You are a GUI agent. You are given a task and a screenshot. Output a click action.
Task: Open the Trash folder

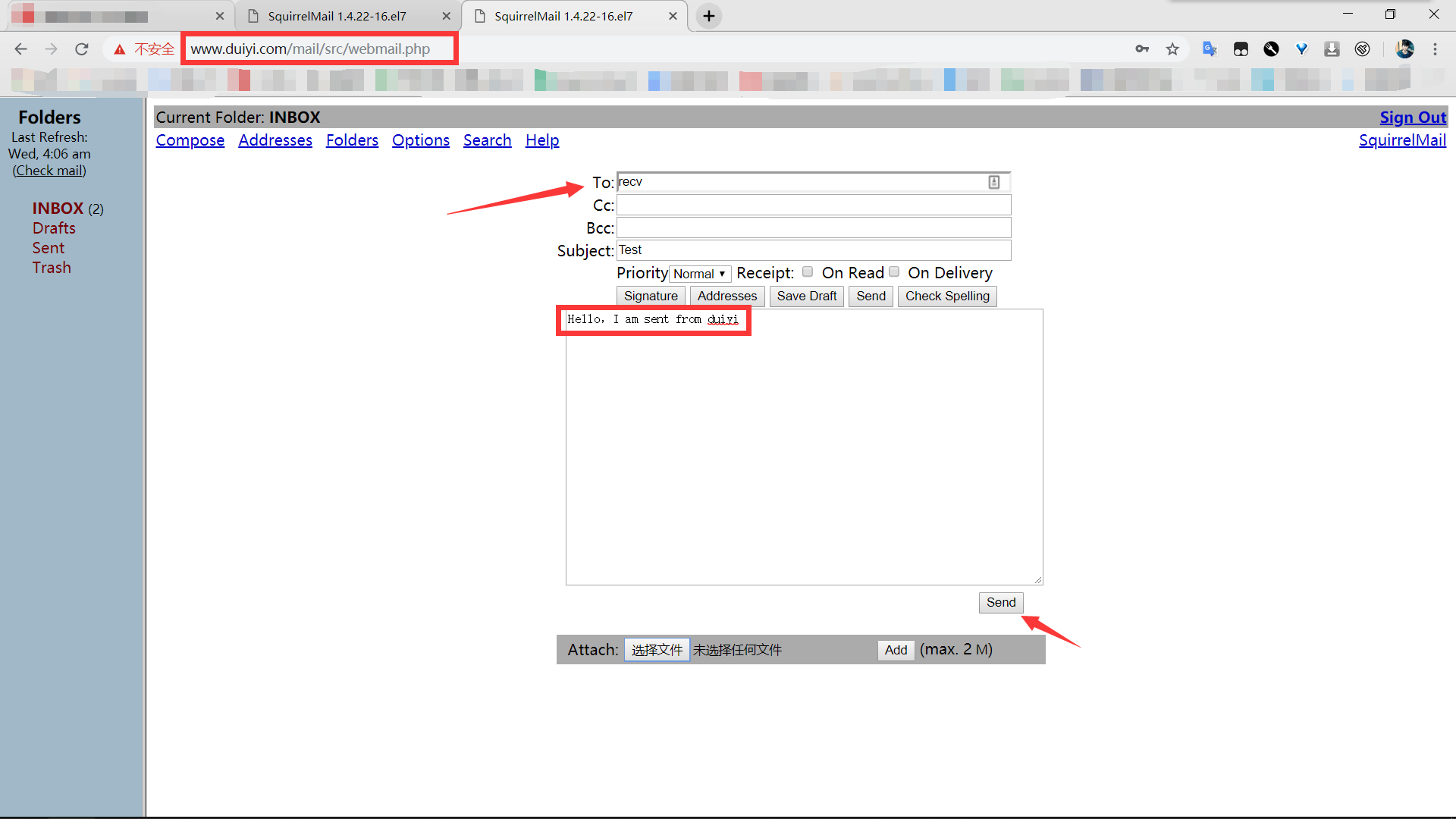(x=52, y=268)
